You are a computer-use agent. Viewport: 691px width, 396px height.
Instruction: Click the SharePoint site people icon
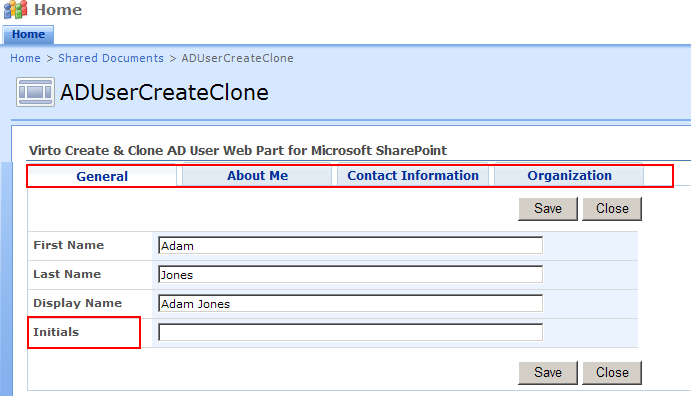[x=15, y=9]
